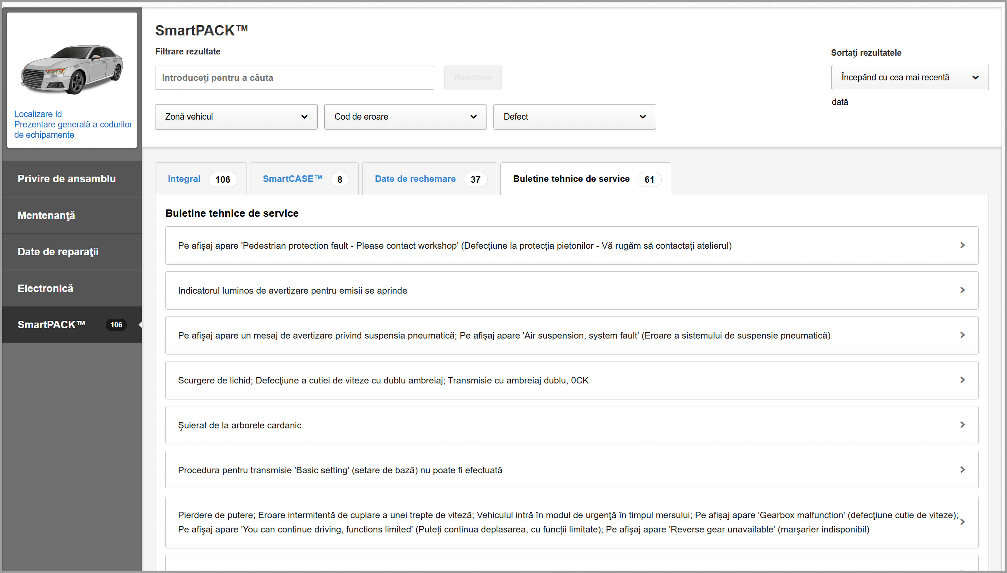Open 'Date de reparații' sidebar item
This screenshot has height=573, width=1007.
58,252
